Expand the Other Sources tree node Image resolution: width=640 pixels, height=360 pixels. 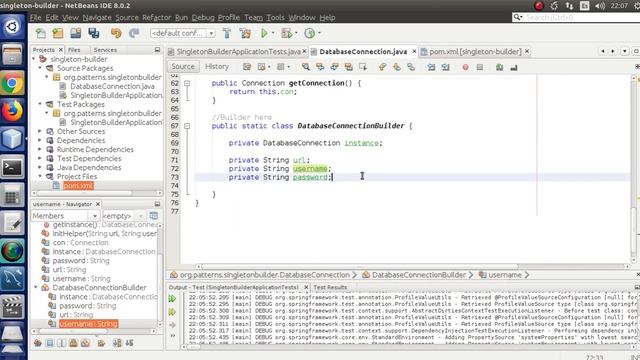pos(40,131)
